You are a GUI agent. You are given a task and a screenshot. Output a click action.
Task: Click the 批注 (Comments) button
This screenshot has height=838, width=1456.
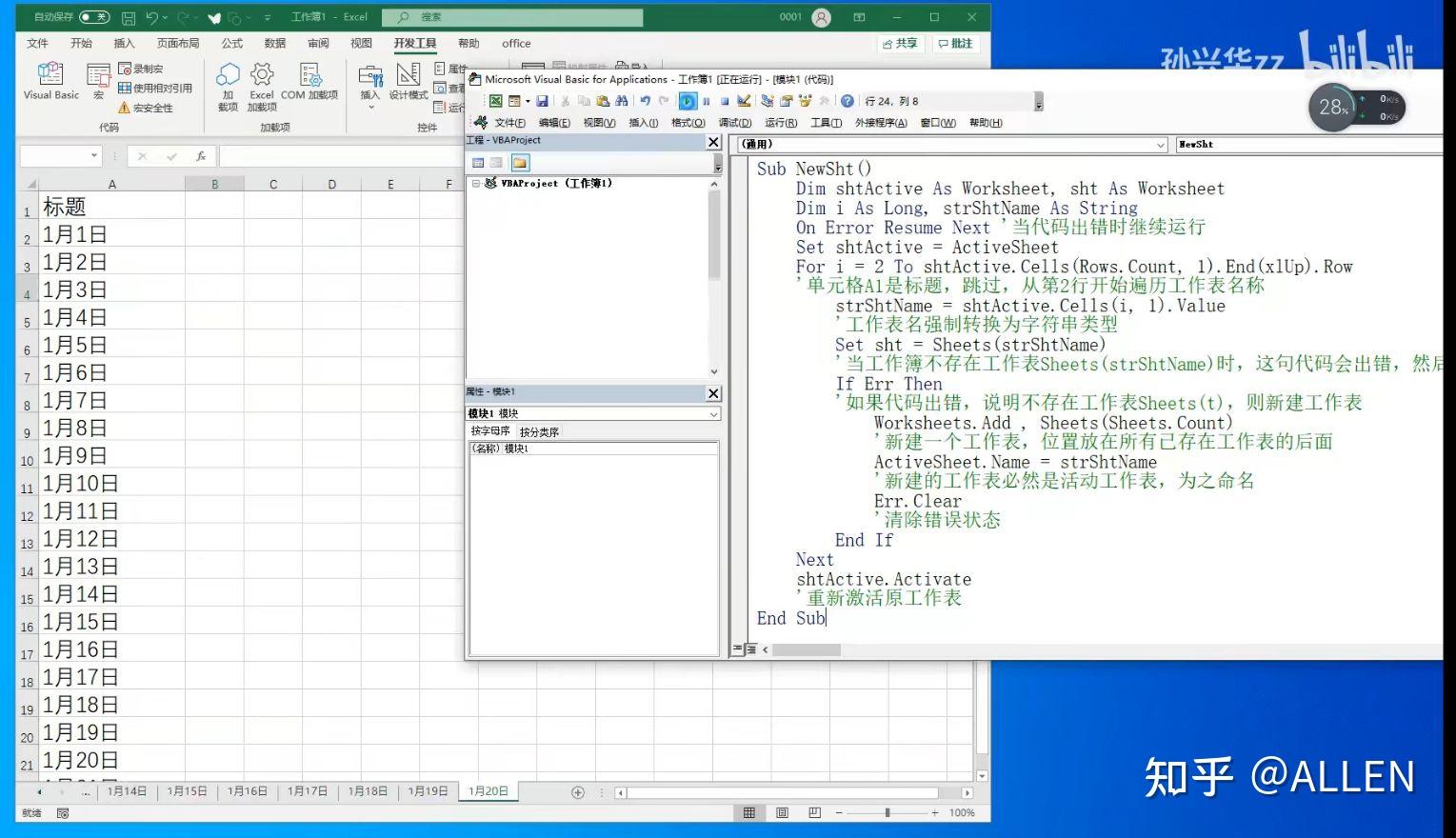coord(955,43)
